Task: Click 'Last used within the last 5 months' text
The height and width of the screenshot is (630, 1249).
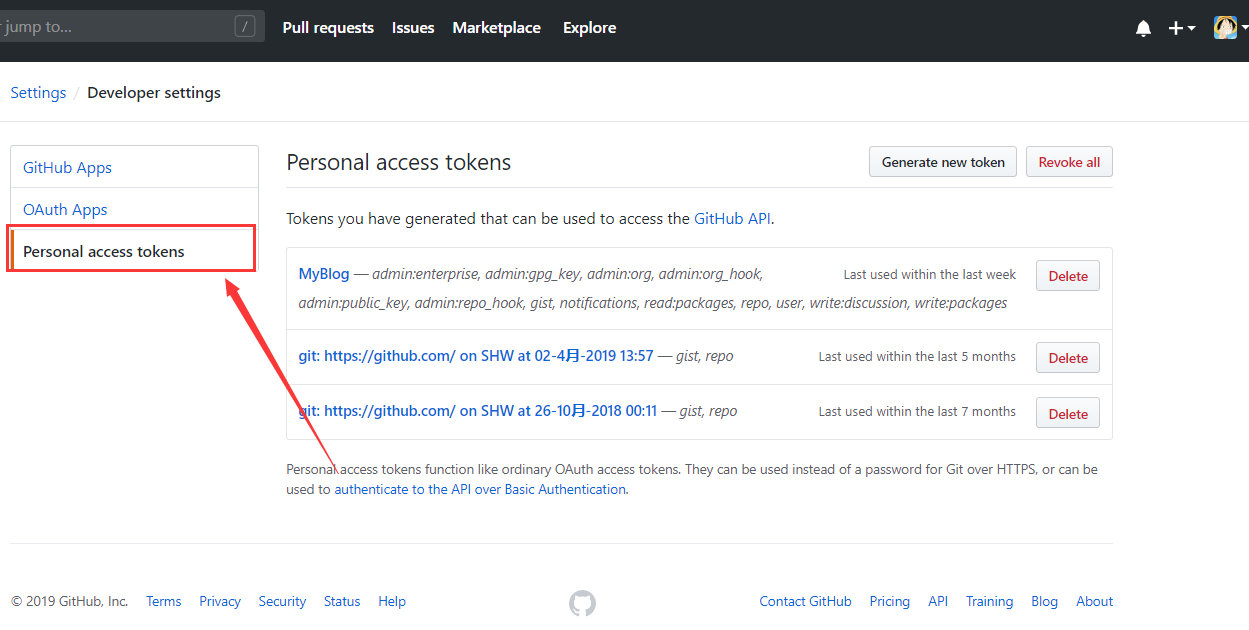Action: tap(917, 356)
